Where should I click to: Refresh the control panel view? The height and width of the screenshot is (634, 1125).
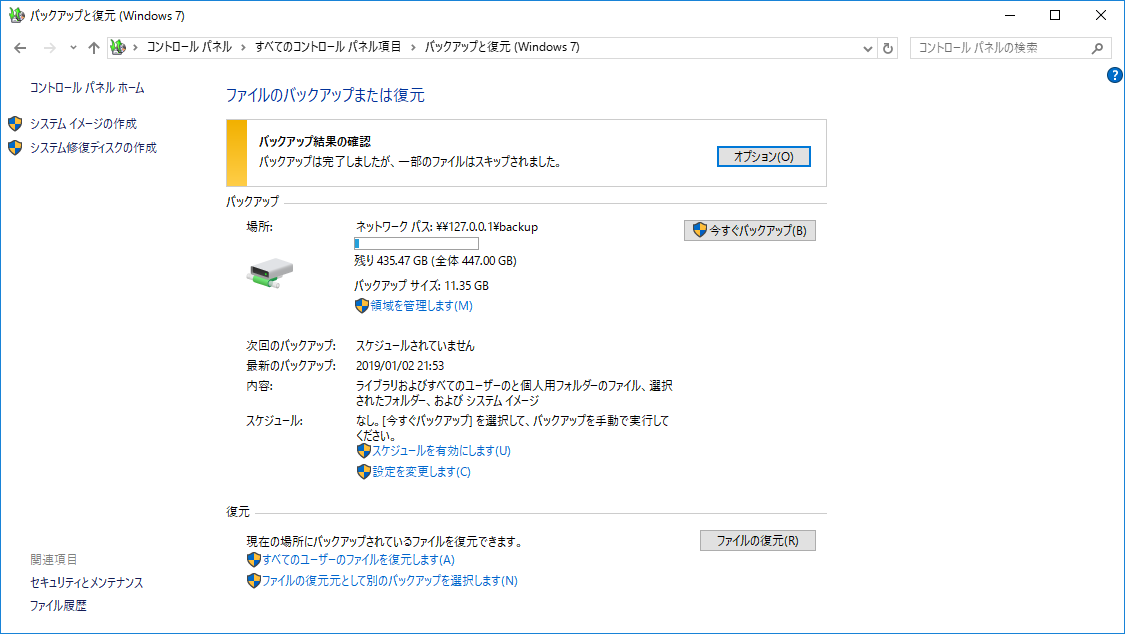click(888, 49)
